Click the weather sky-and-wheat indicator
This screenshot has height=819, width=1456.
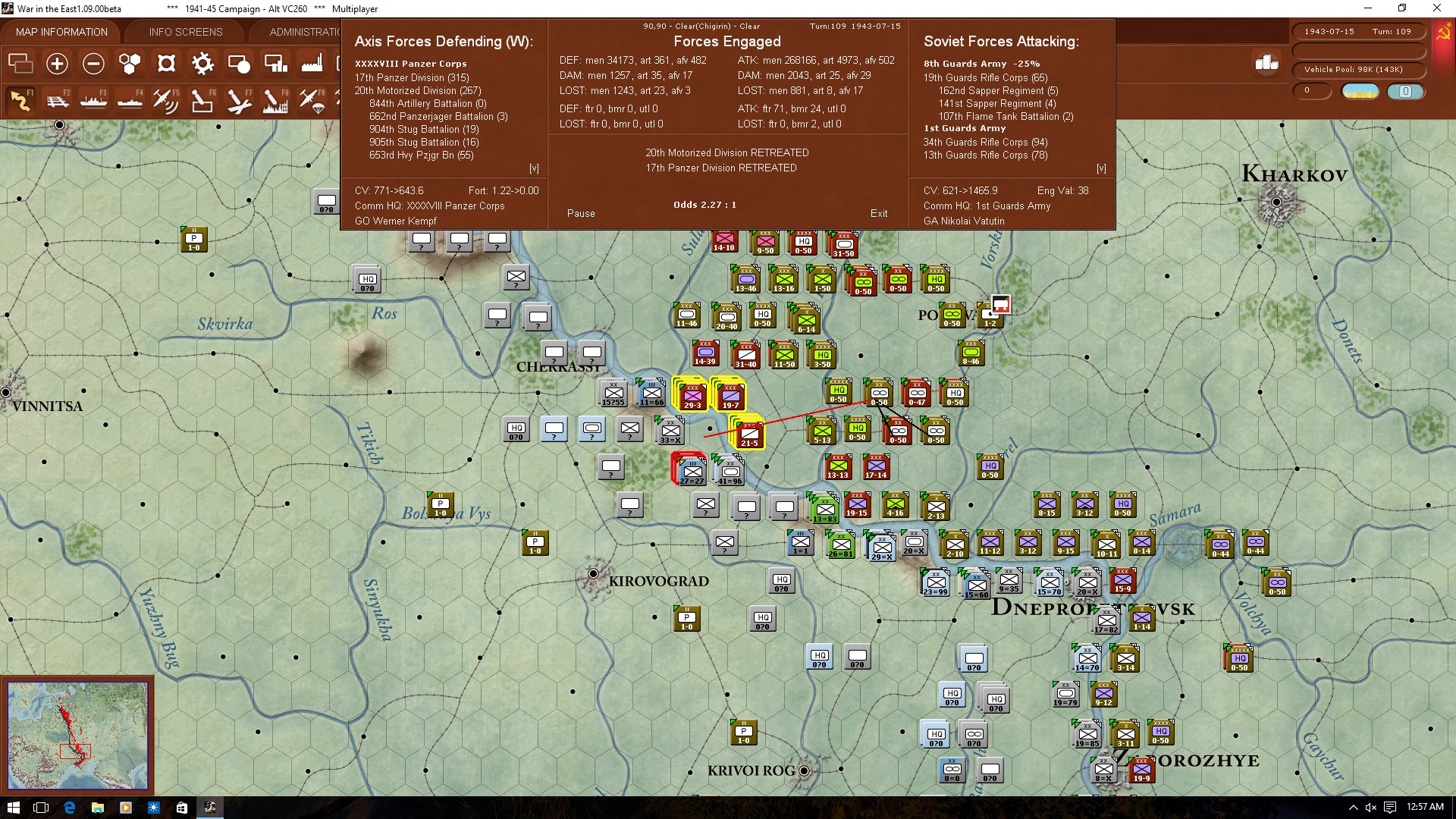tap(1360, 92)
